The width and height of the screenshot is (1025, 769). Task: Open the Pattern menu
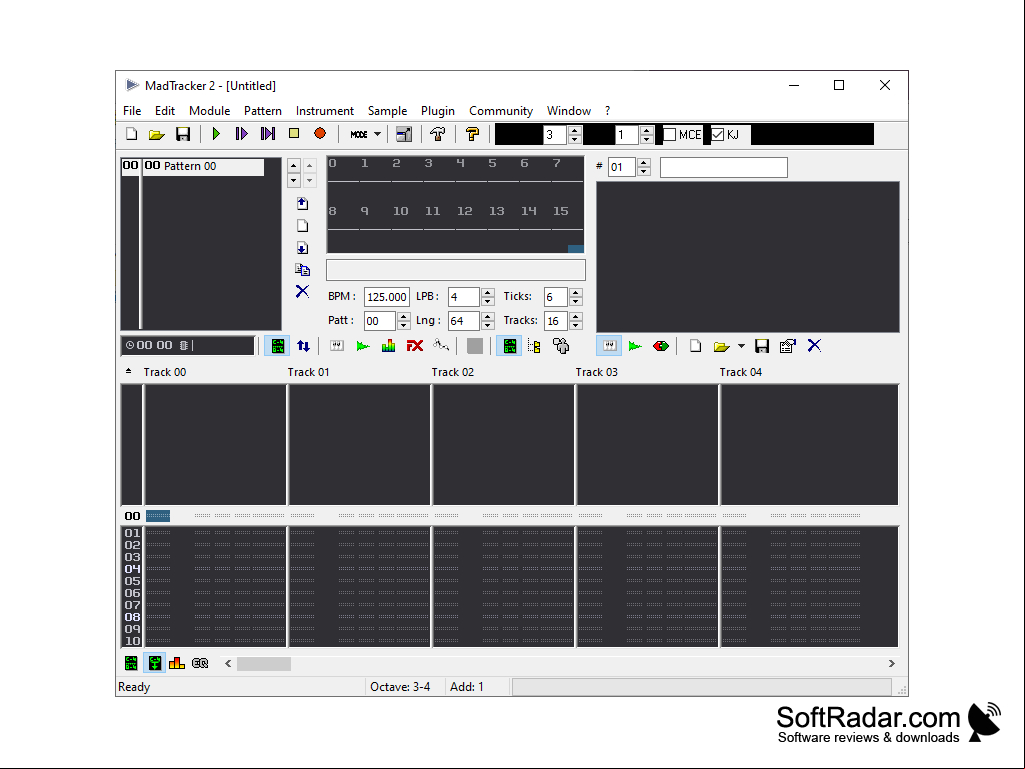click(x=263, y=111)
